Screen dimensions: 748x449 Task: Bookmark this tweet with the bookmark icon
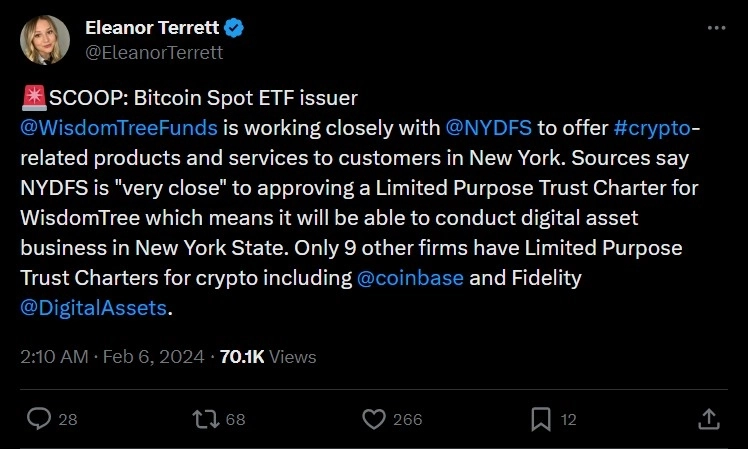tap(540, 418)
